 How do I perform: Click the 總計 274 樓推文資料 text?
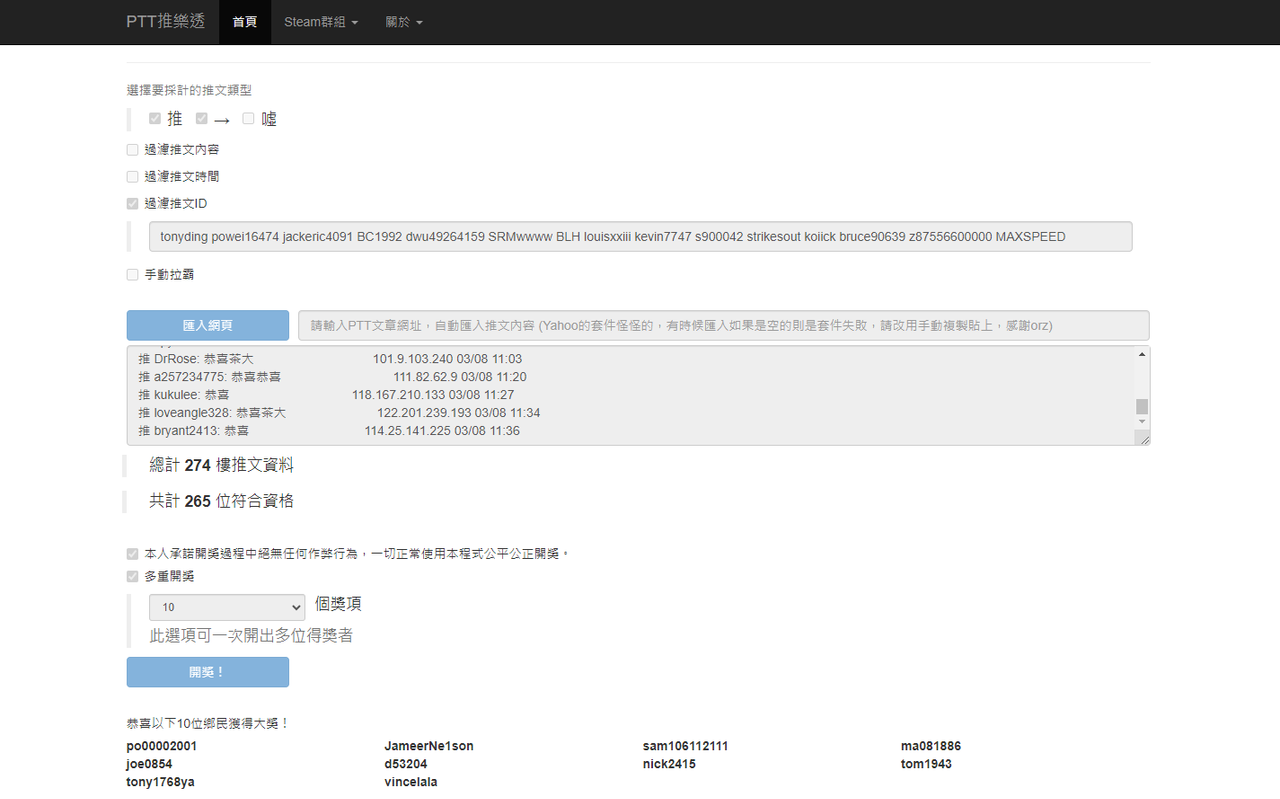tap(221, 465)
